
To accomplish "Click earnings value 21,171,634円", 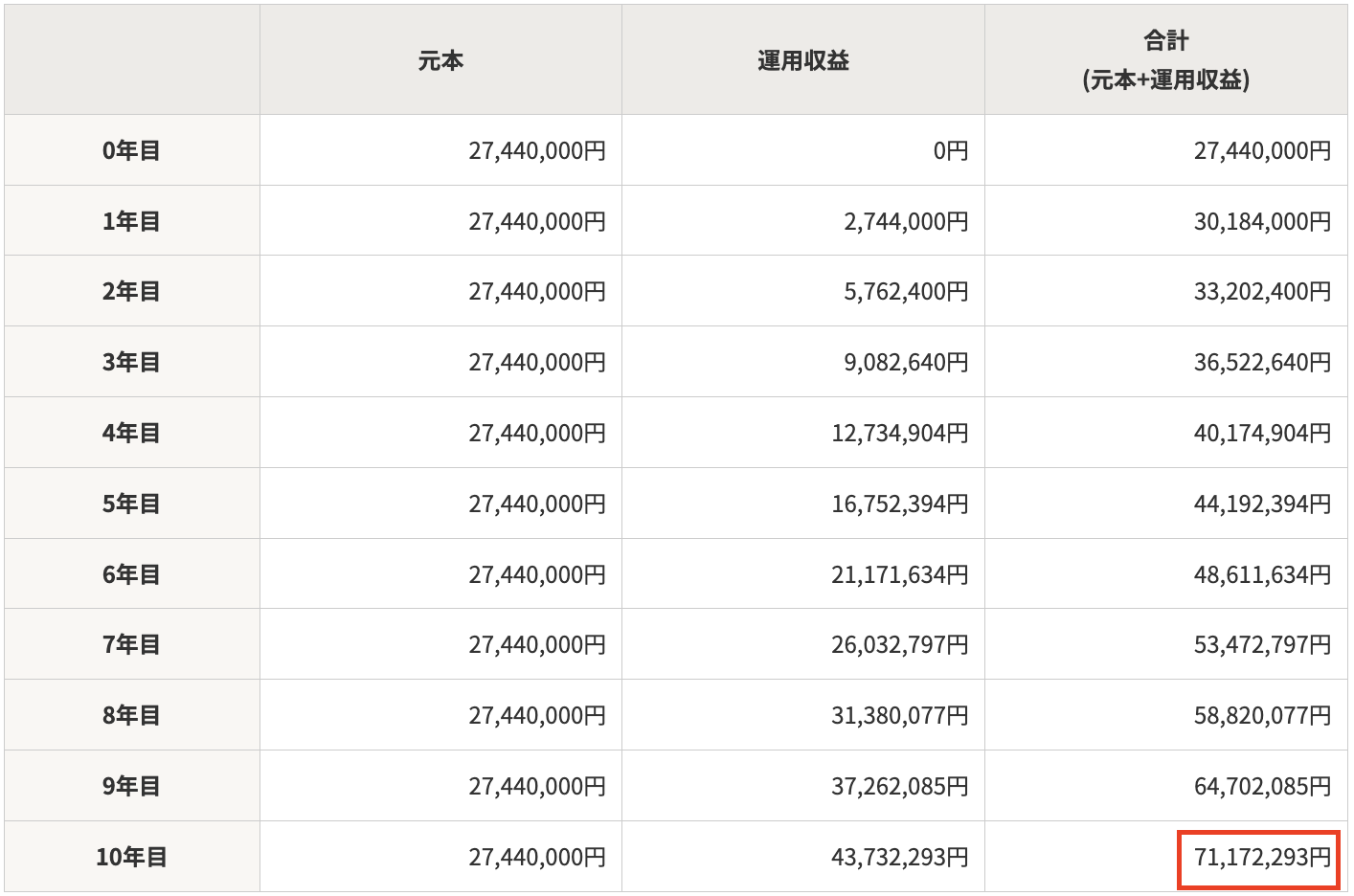I will tap(900, 574).
